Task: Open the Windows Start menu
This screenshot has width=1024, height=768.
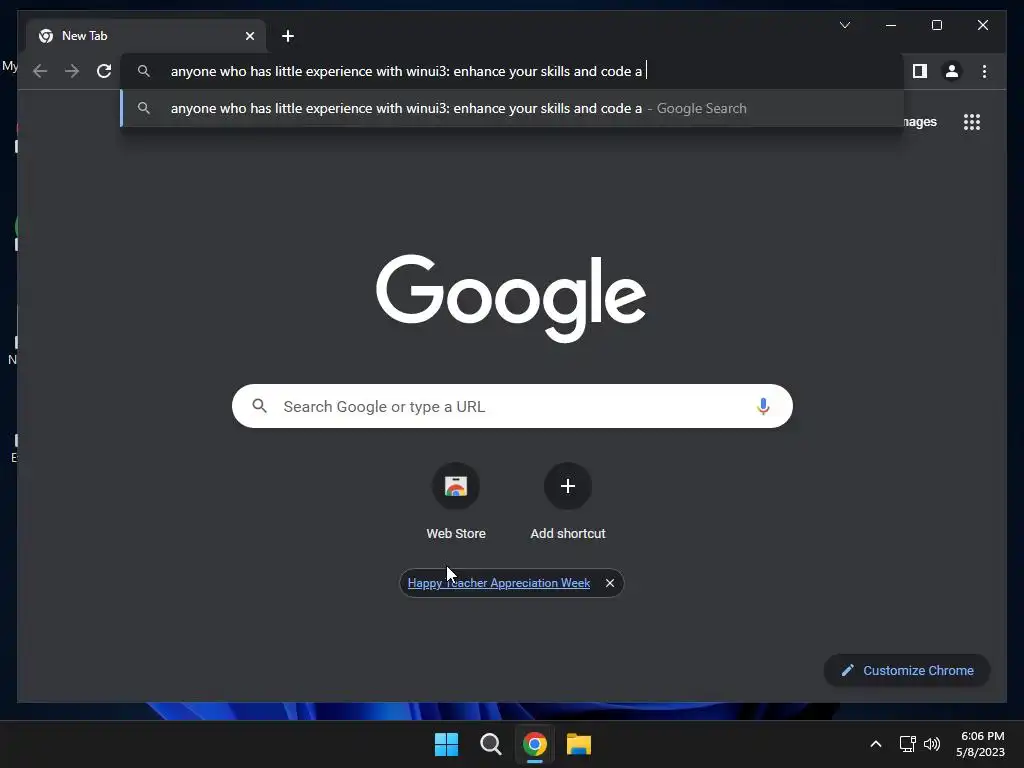Action: click(x=447, y=744)
